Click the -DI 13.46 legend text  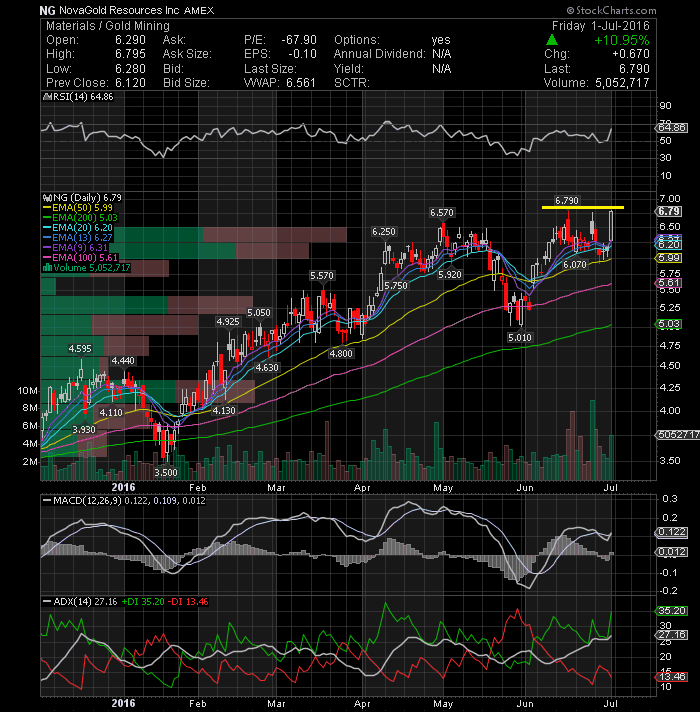(x=188, y=602)
